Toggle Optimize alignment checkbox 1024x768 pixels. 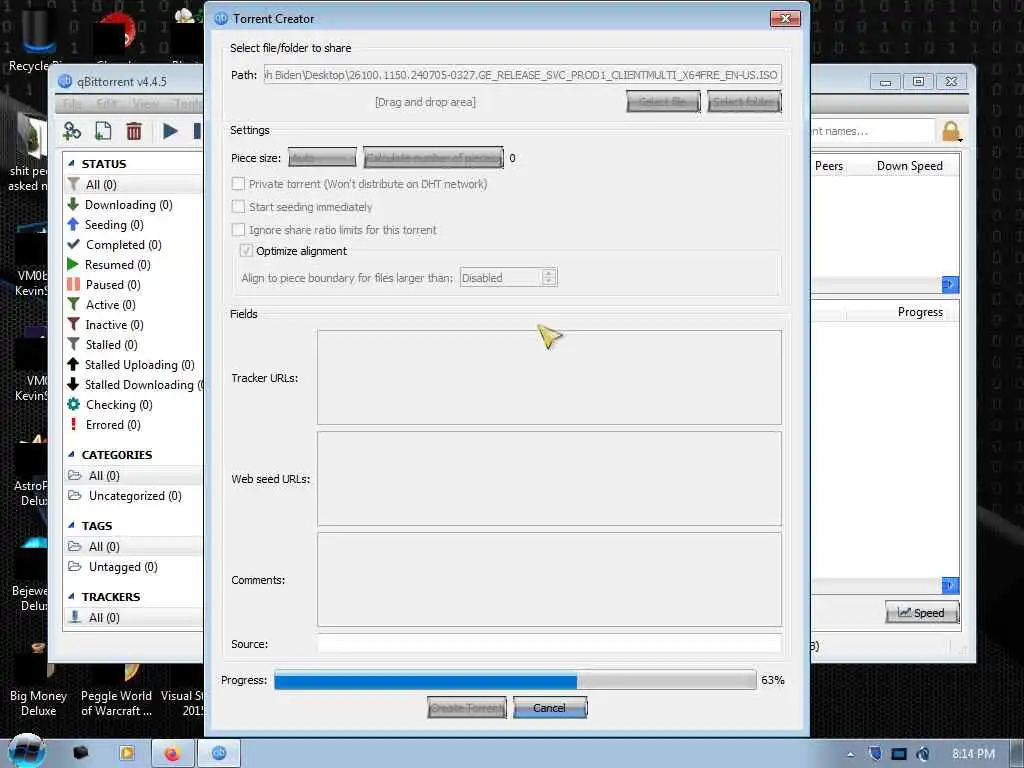pos(246,251)
